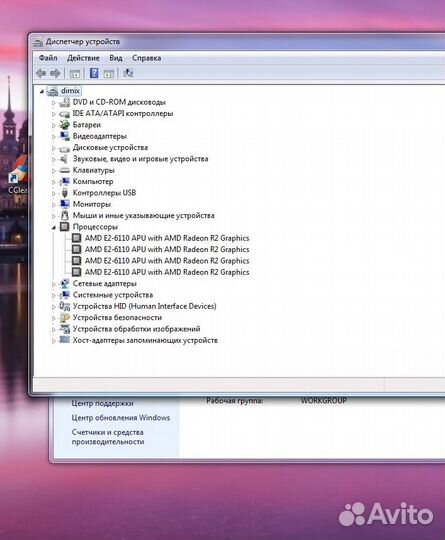Open Центр обновления Windows link
The height and width of the screenshot is (540, 445).
[x=121, y=418]
